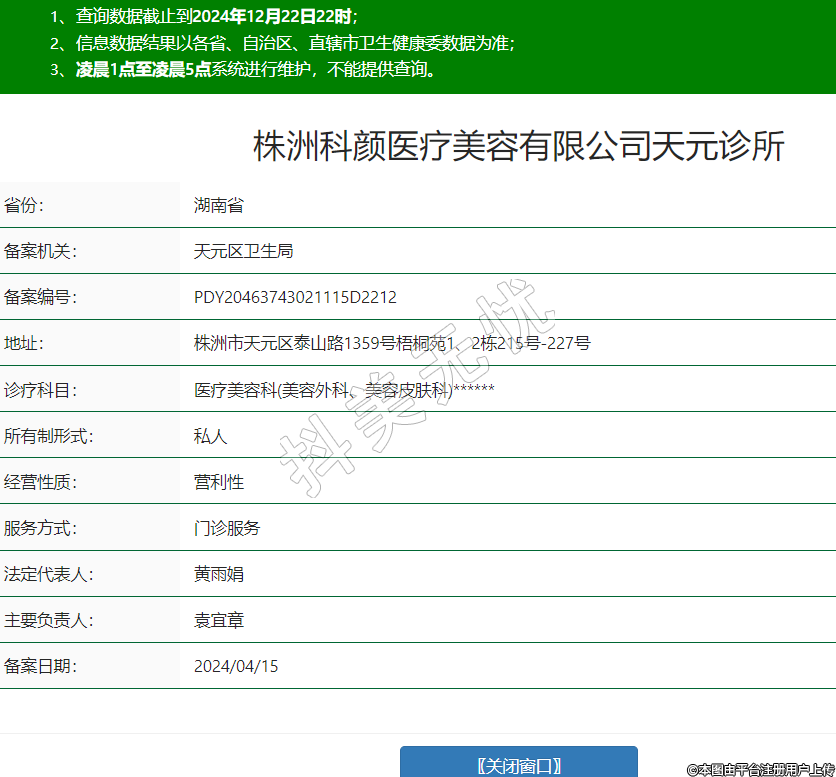This screenshot has width=836, height=777.
Task: Click the 备案机关 value 天元区卫生局
Action: (243, 252)
